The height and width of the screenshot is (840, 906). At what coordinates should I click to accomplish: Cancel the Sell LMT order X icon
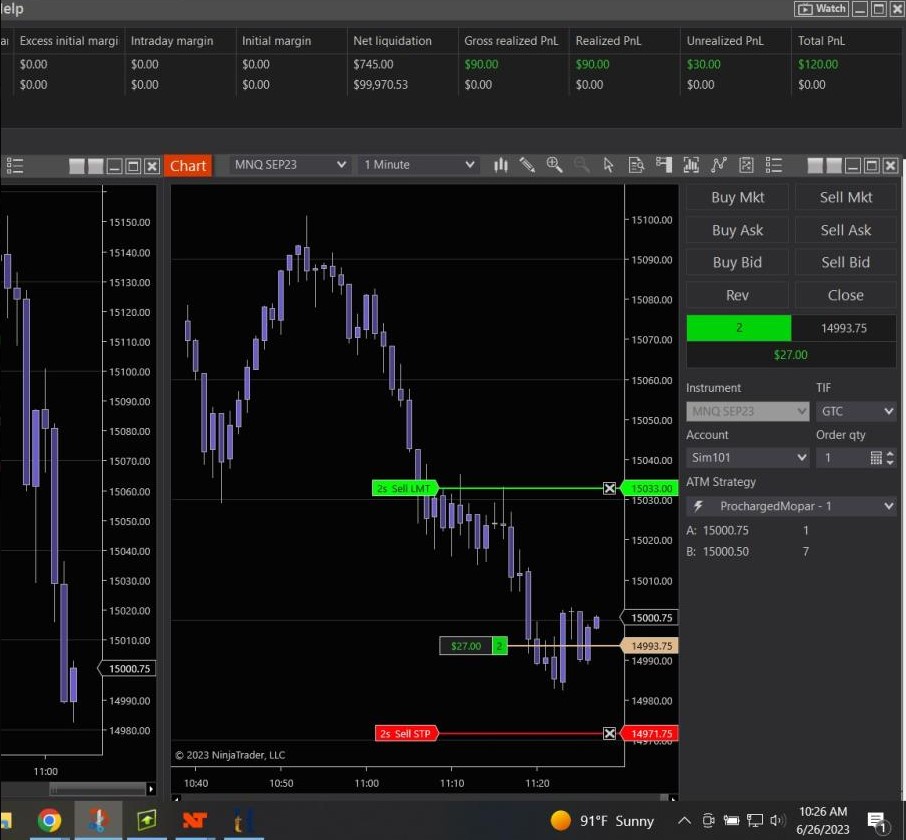610,489
